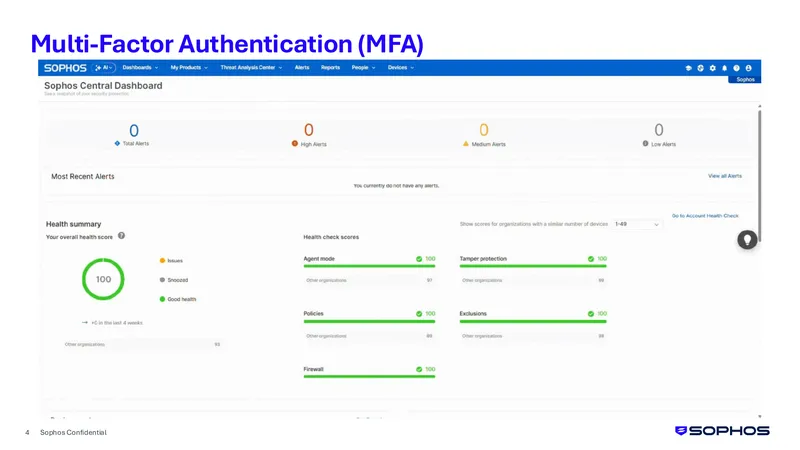Open the Reports menu item
The width and height of the screenshot is (800, 450).
tap(330, 67)
